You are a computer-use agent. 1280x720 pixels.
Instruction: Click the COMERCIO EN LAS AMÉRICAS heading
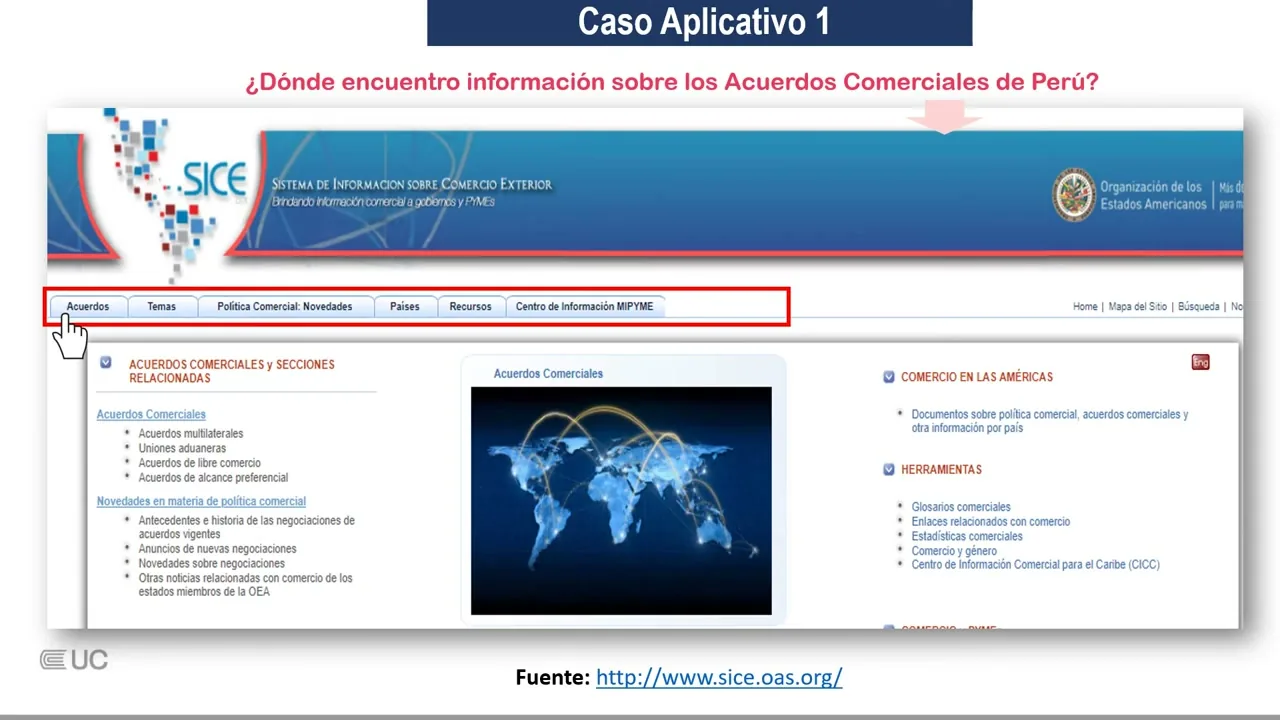(x=977, y=377)
